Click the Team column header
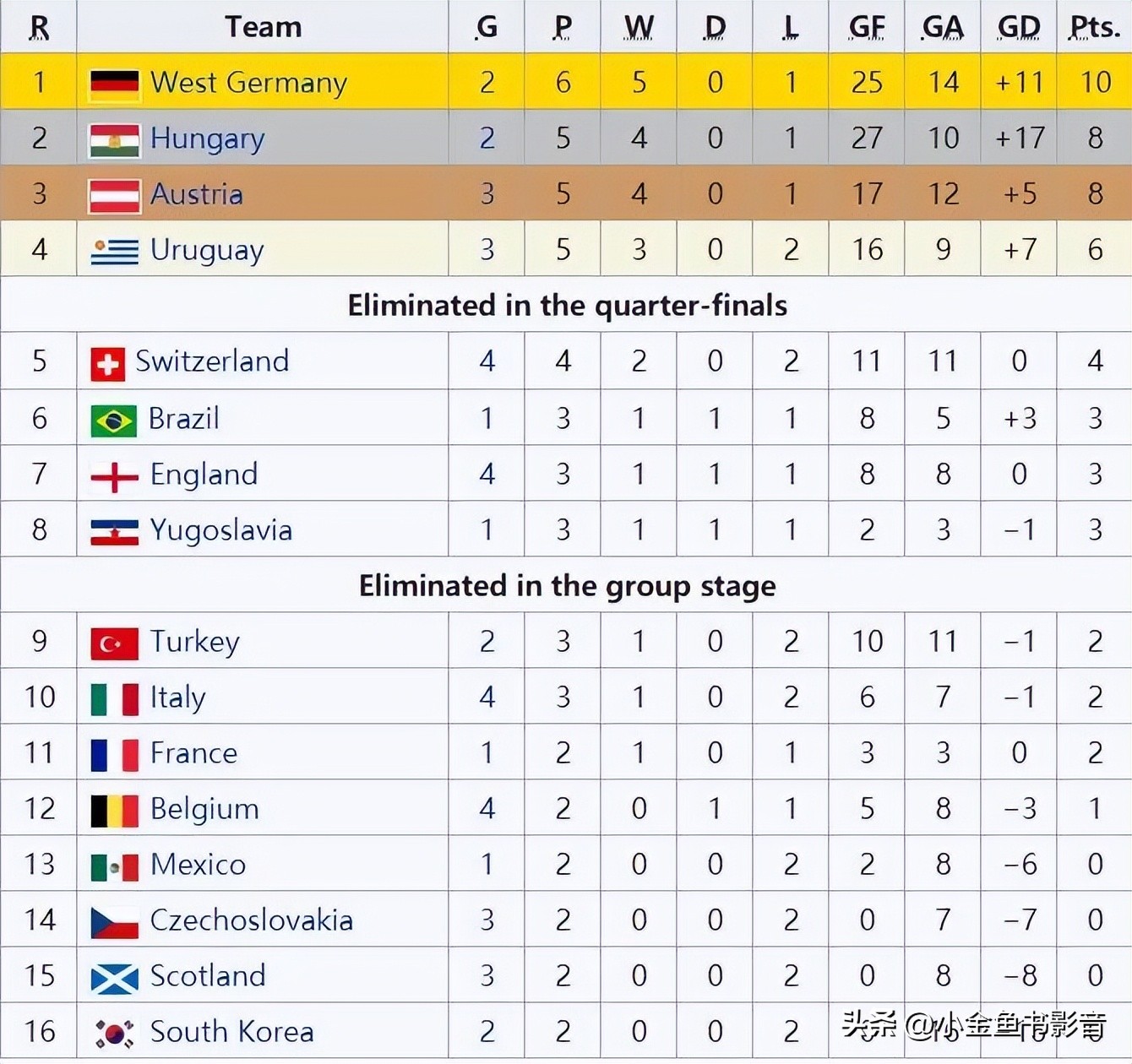Image resolution: width=1132 pixels, height=1064 pixels. pos(263,27)
